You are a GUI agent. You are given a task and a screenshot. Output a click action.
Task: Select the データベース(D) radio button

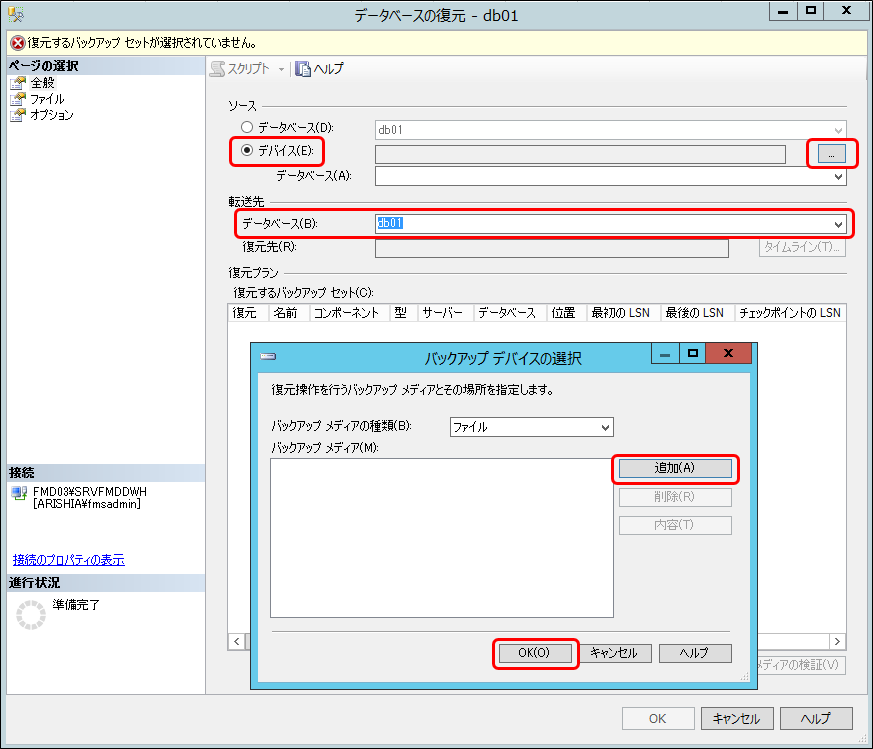(x=247, y=128)
